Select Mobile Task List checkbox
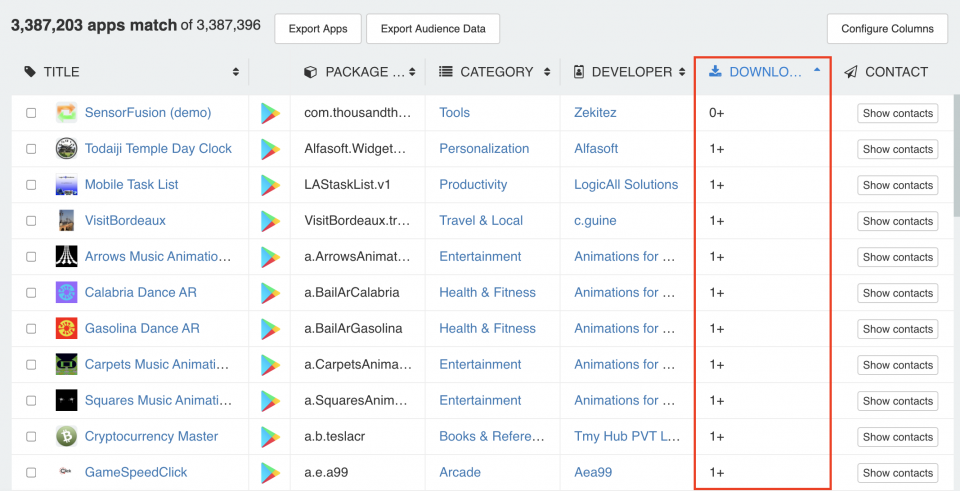This screenshot has height=491, width=960. (31, 185)
